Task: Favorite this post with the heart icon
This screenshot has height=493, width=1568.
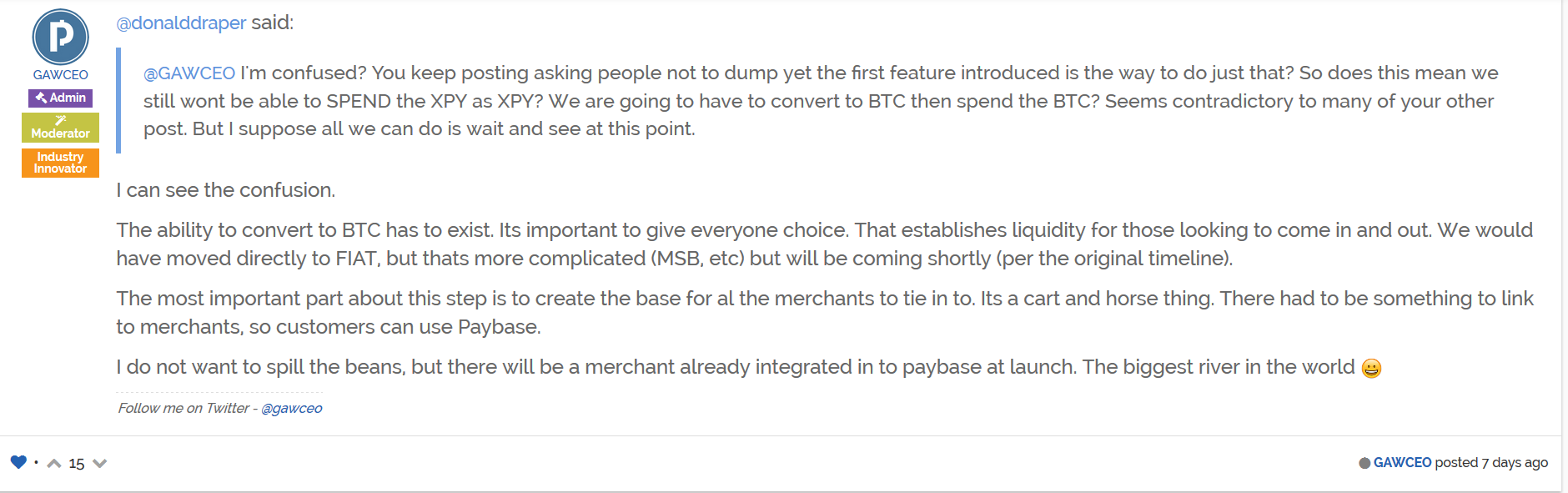Action: (x=18, y=462)
